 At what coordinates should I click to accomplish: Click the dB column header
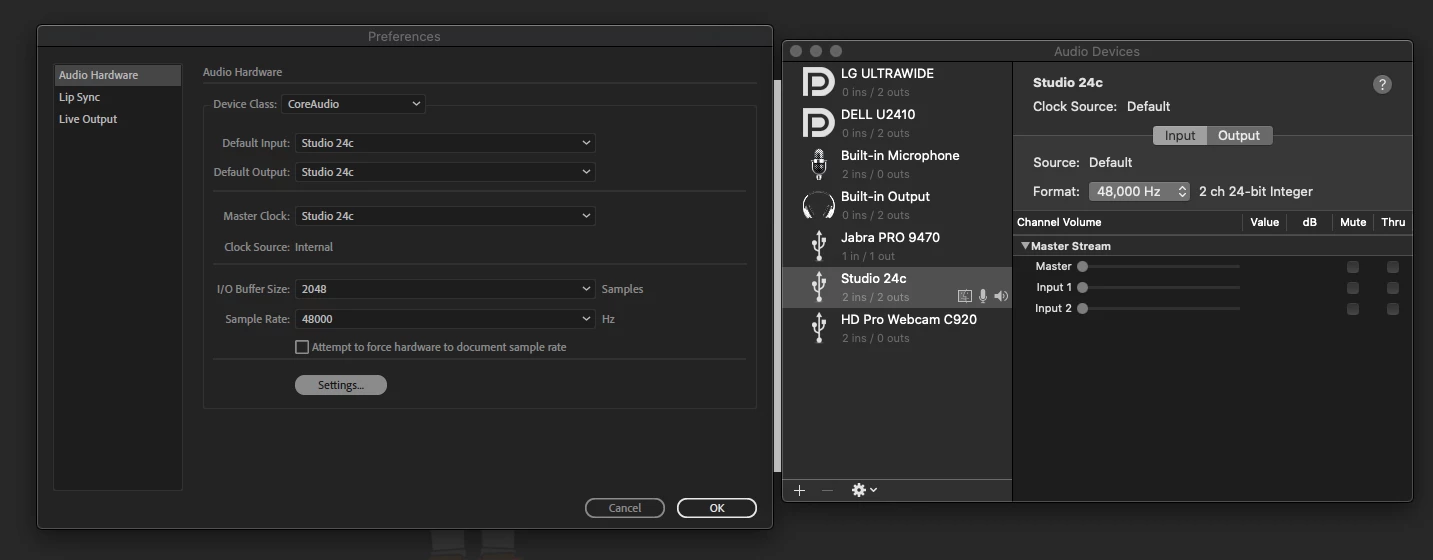coord(1309,222)
